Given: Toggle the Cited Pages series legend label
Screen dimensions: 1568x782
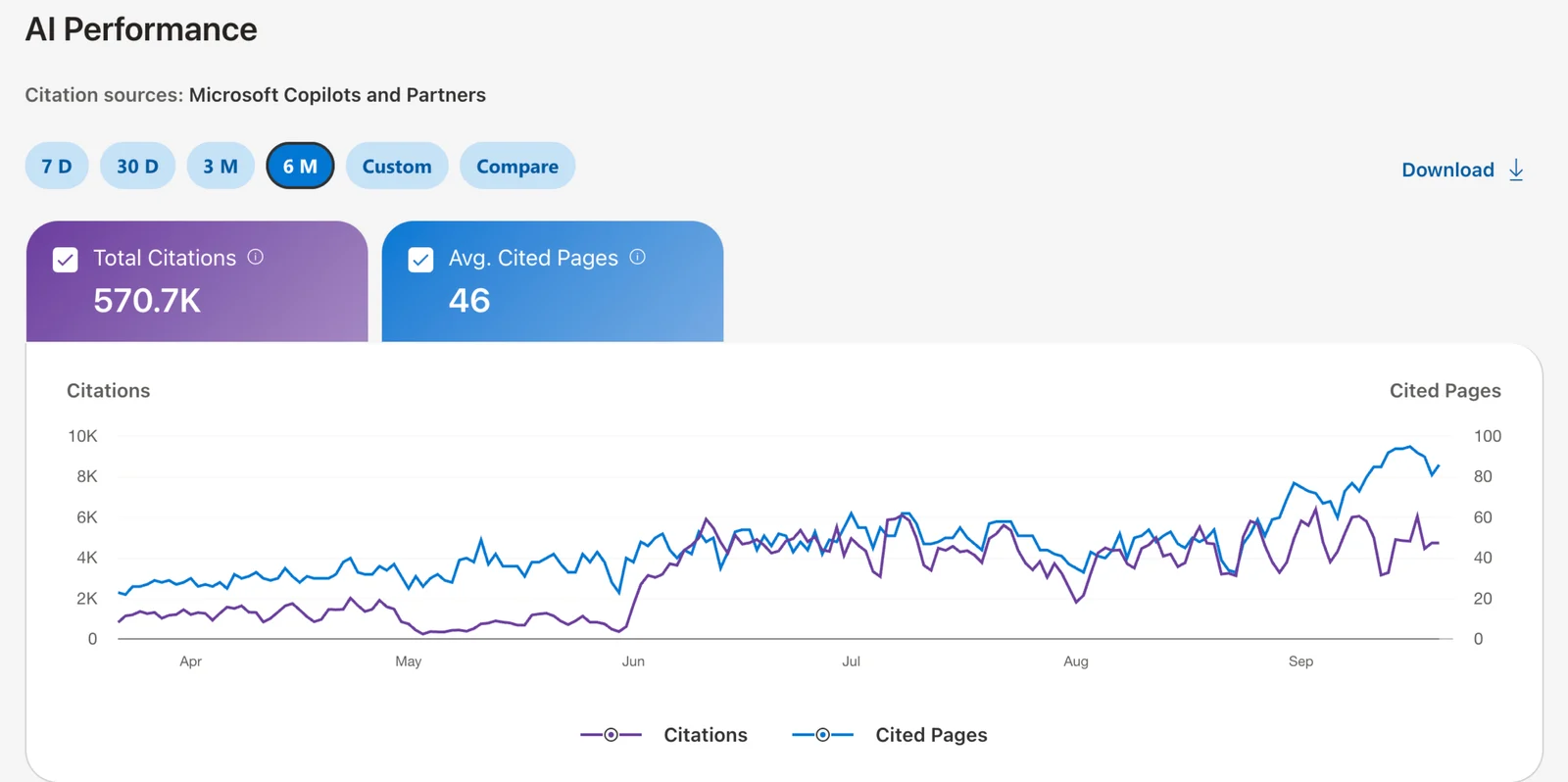Looking at the screenshot, I should [931, 735].
